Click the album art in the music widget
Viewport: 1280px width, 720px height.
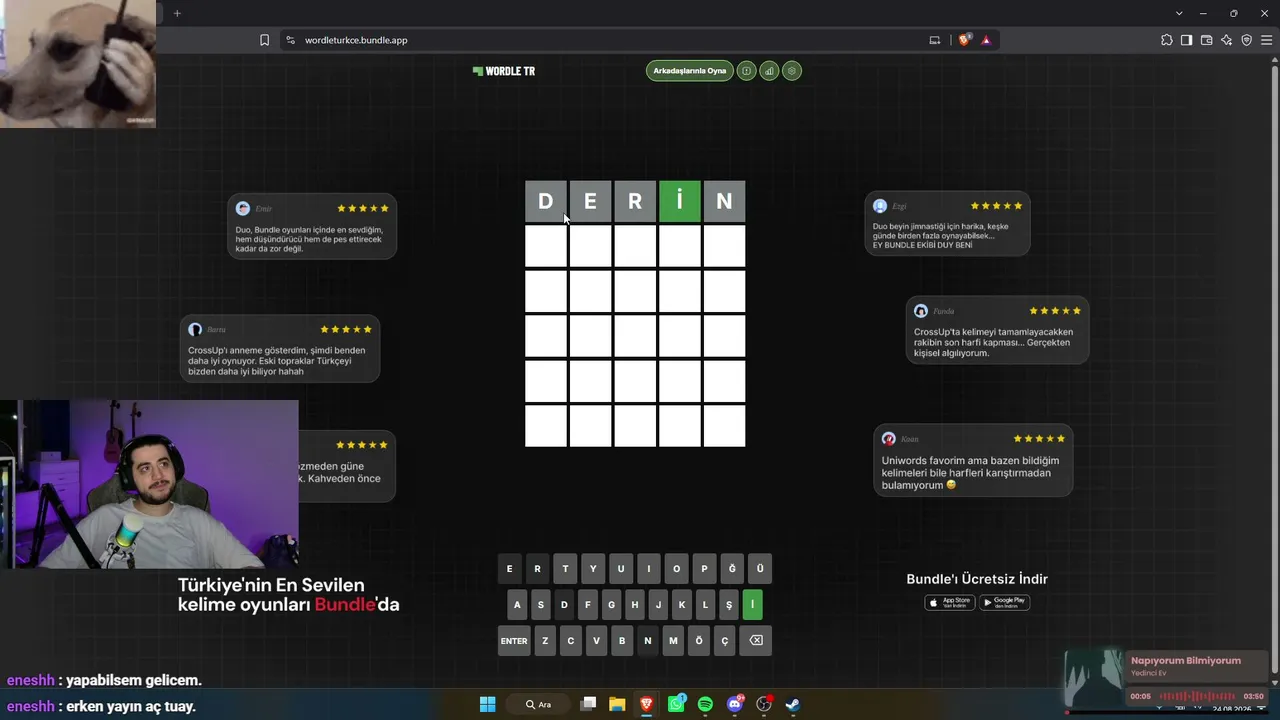tap(1094, 679)
